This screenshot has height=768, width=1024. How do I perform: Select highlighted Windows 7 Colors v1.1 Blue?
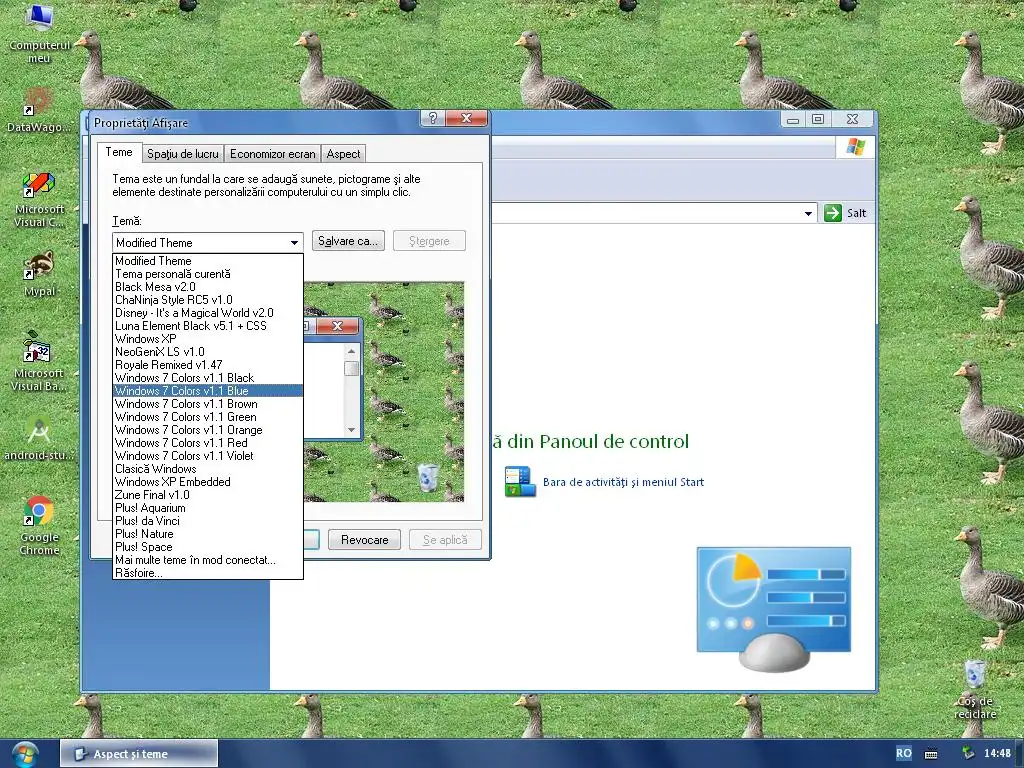(208, 391)
